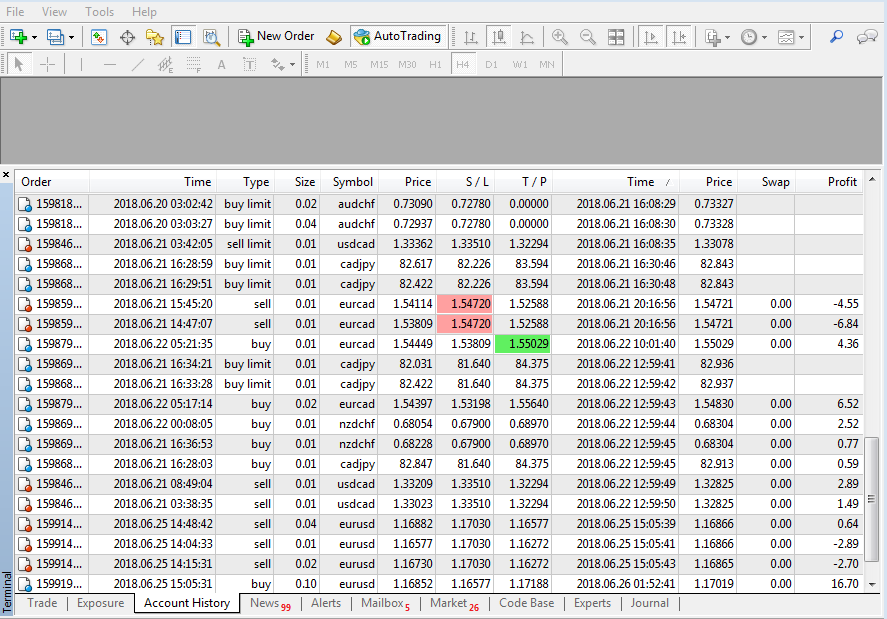The width and height of the screenshot is (887, 619).
Task: Switch to the Trade tab
Action: tap(42, 603)
